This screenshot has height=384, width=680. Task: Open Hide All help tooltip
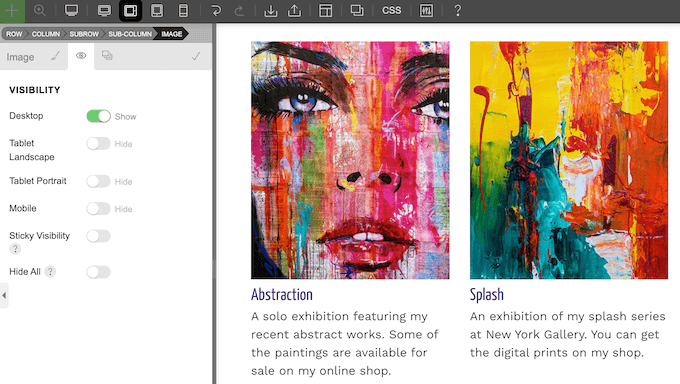point(50,272)
